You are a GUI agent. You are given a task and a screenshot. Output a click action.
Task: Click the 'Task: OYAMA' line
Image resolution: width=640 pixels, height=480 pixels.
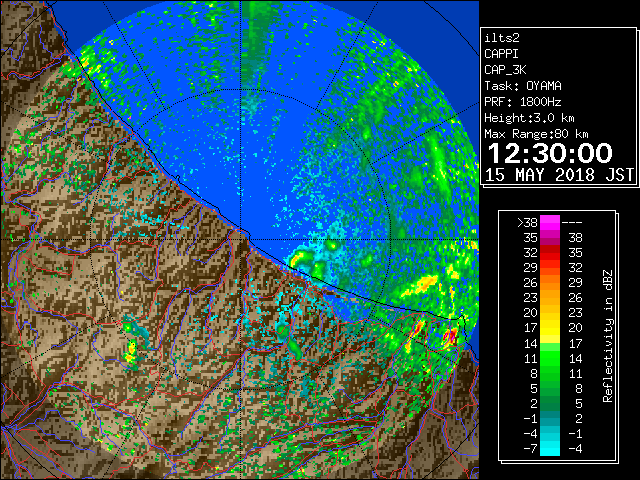pos(523,86)
